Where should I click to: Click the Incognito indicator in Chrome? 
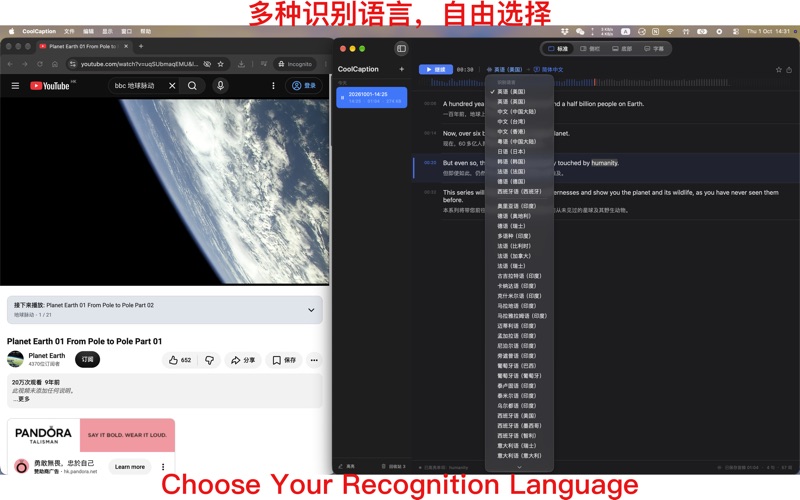(295, 64)
